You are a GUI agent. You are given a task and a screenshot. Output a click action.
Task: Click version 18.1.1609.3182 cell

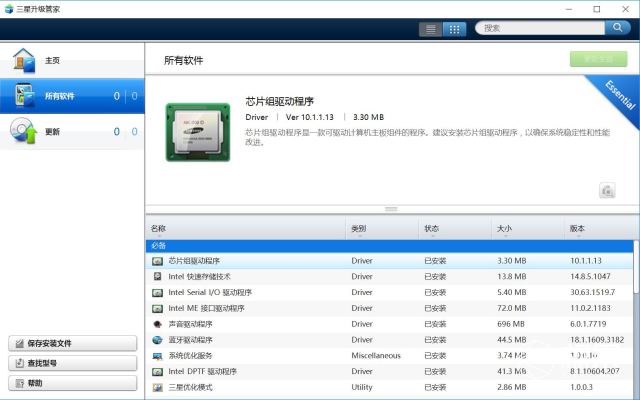point(597,340)
